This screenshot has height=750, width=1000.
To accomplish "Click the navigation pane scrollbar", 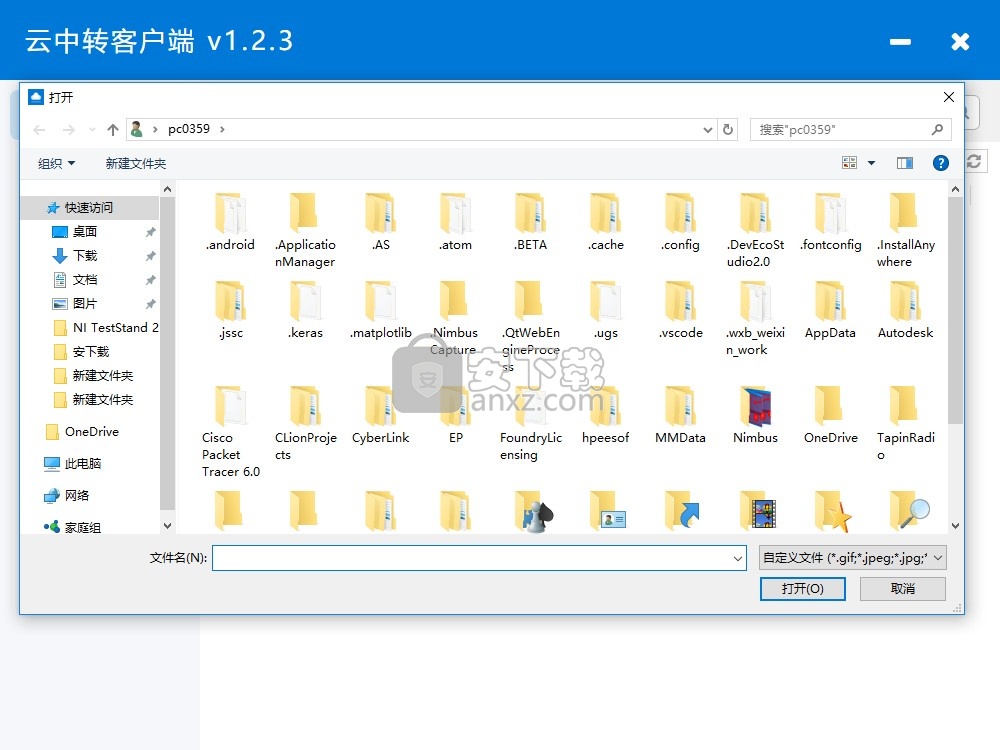I will [x=167, y=353].
